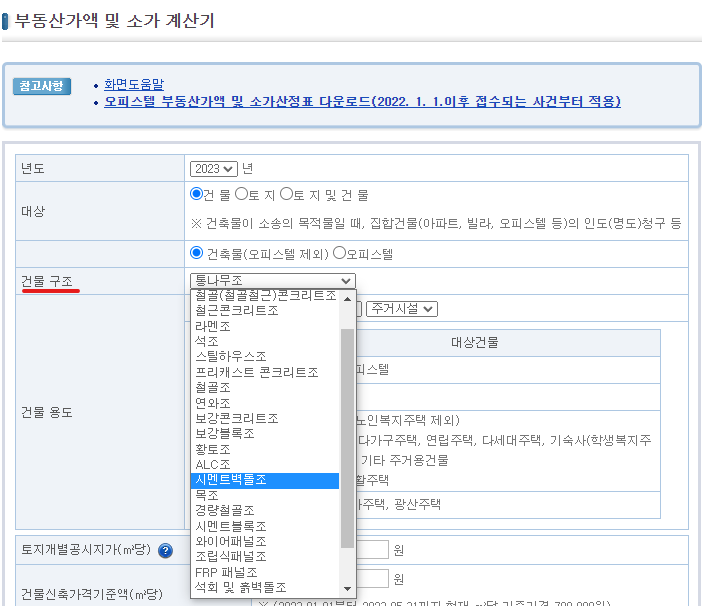Select the 토지 및 건물 radio option
The height and width of the screenshot is (606, 714).
point(287,194)
